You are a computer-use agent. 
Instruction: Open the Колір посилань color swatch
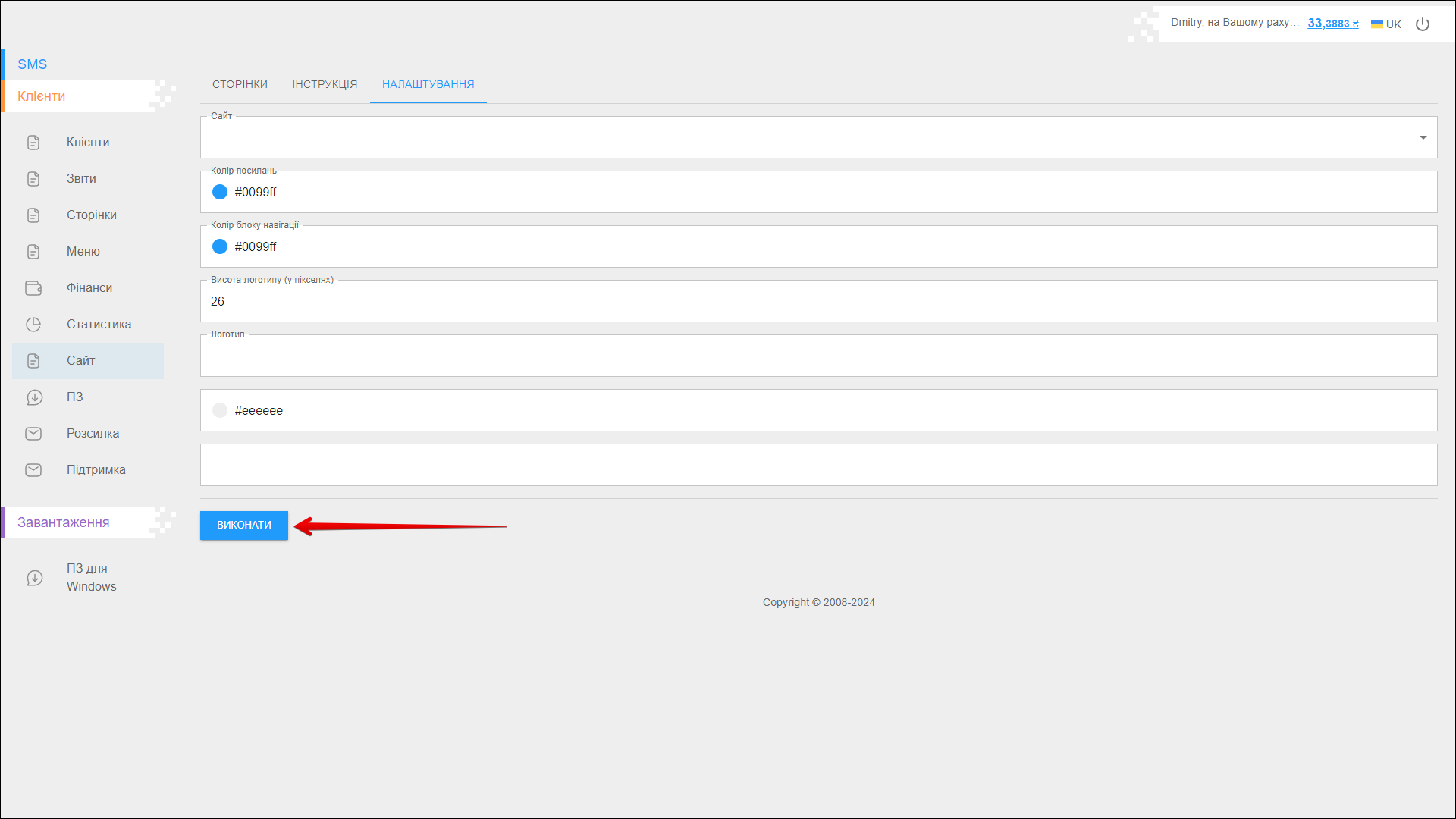coord(220,192)
